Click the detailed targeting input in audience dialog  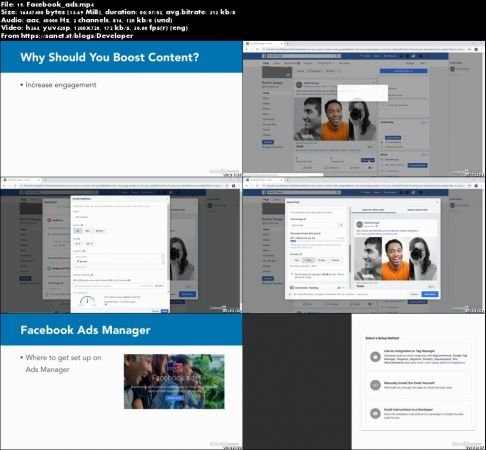(x=118, y=286)
